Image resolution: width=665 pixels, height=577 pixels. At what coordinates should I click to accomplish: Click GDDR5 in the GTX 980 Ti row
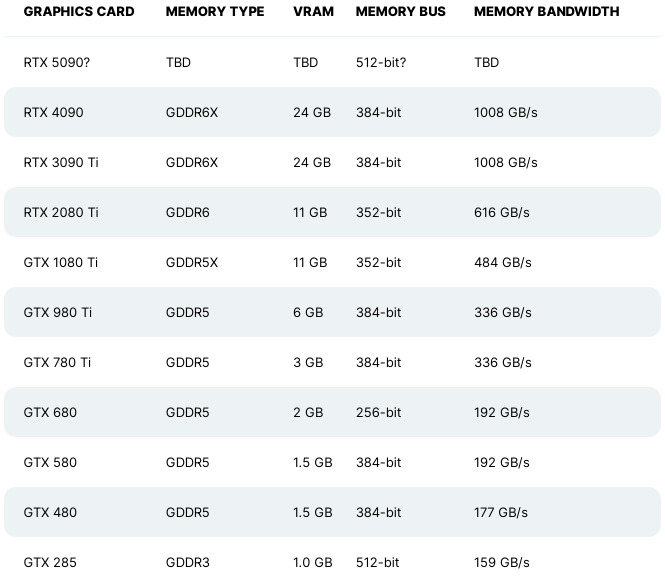pos(187,312)
